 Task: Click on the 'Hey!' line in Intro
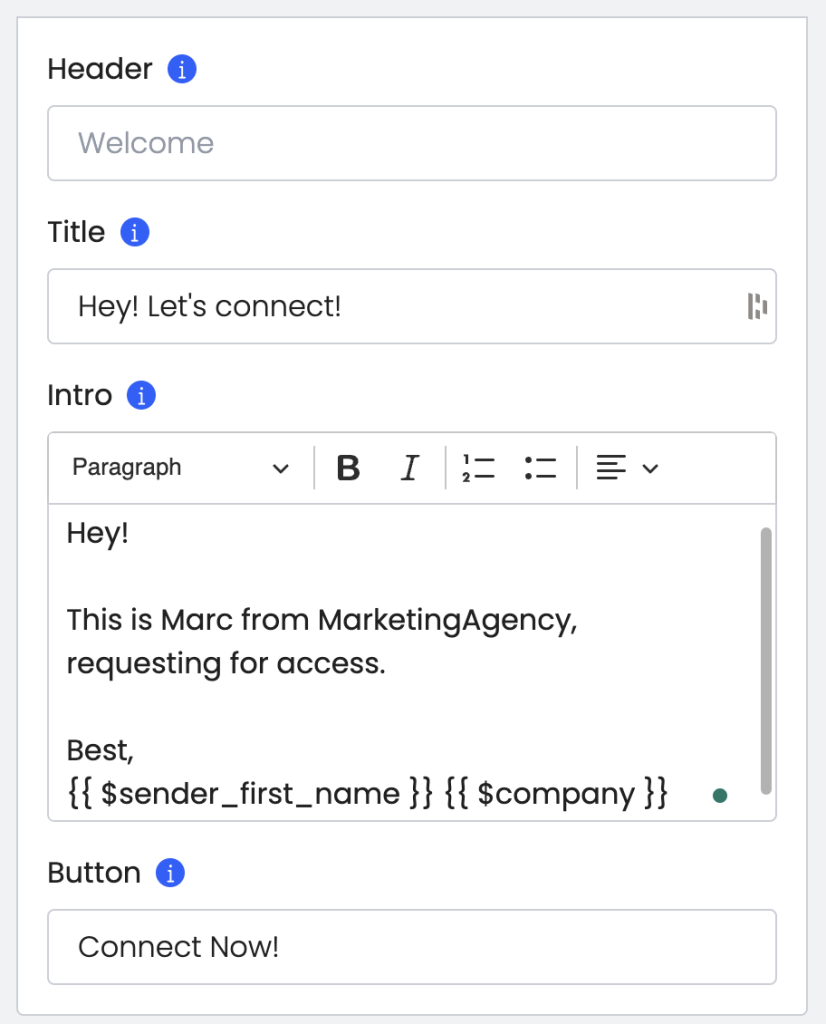(x=98, y=533)
